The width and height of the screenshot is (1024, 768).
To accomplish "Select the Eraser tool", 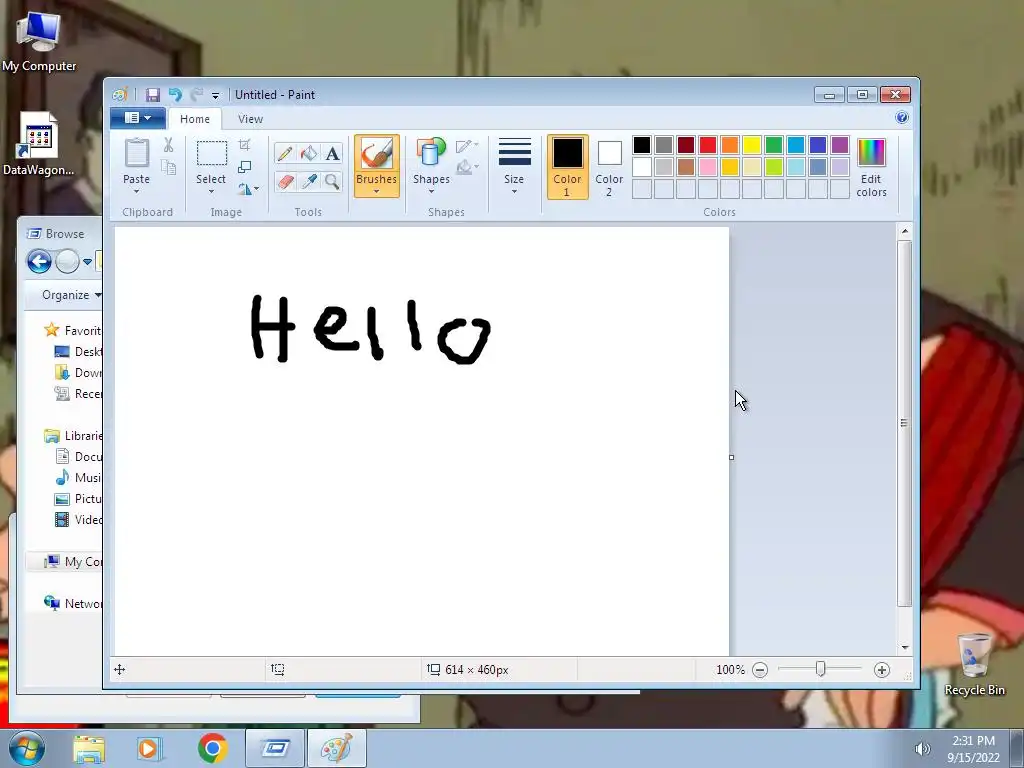I will coord(285,181).
